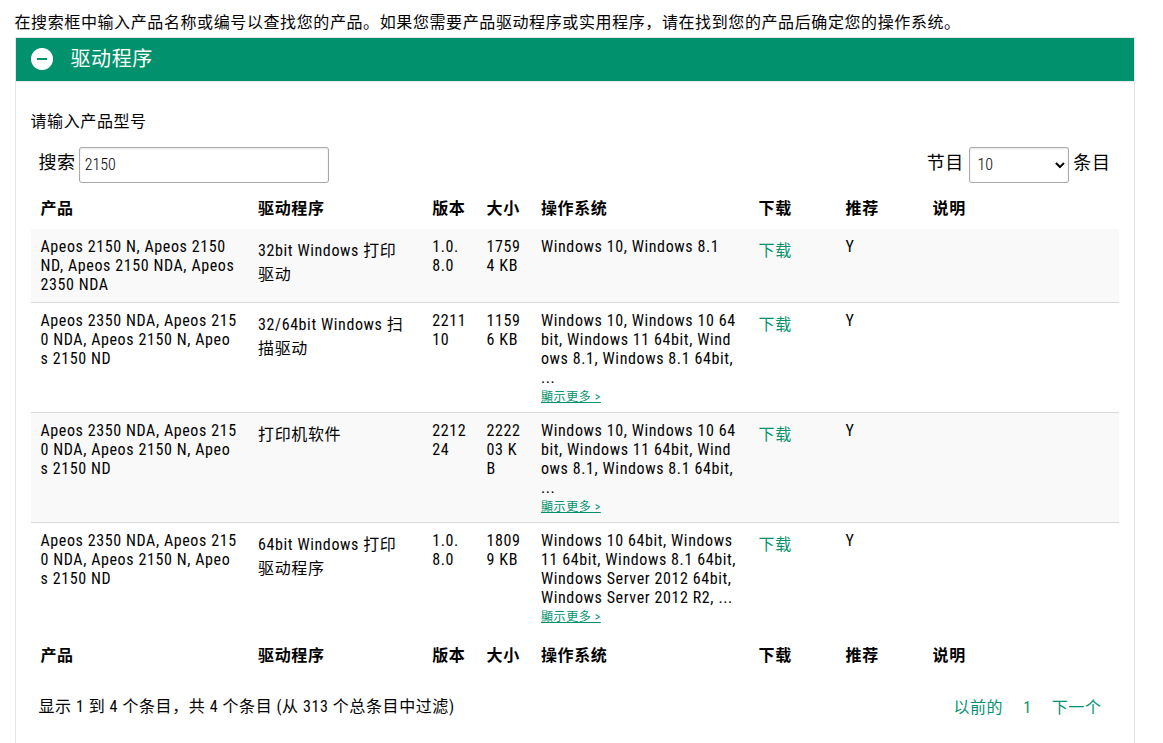This screenshot has height=743, width=1163.
Task: Click version 221110 in 扫描驱动 row
Action: [448, 330]
